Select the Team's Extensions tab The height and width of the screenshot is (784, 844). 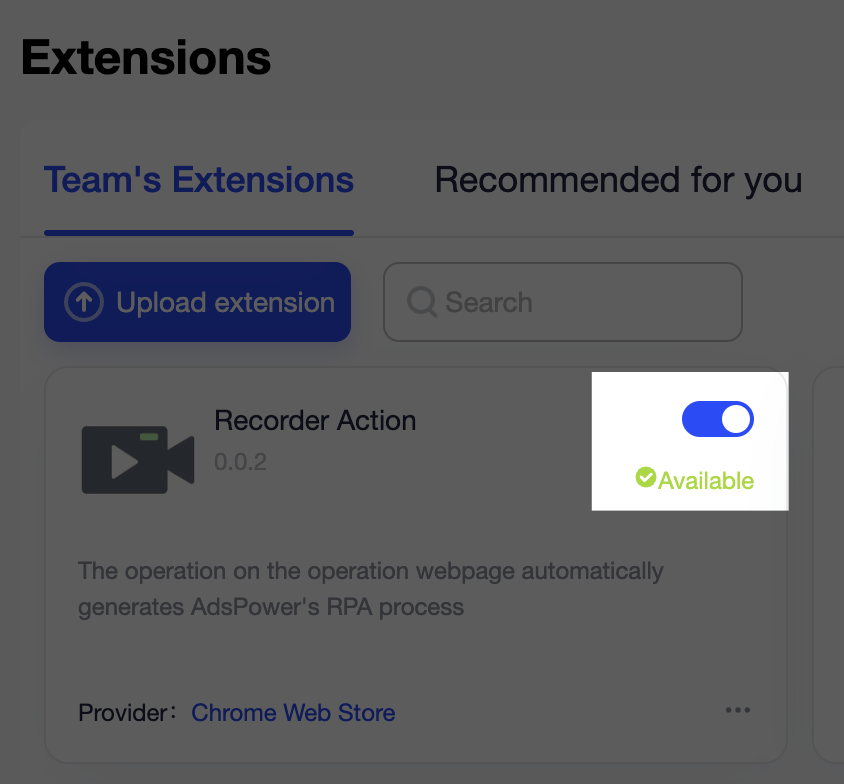pos(198,180)
